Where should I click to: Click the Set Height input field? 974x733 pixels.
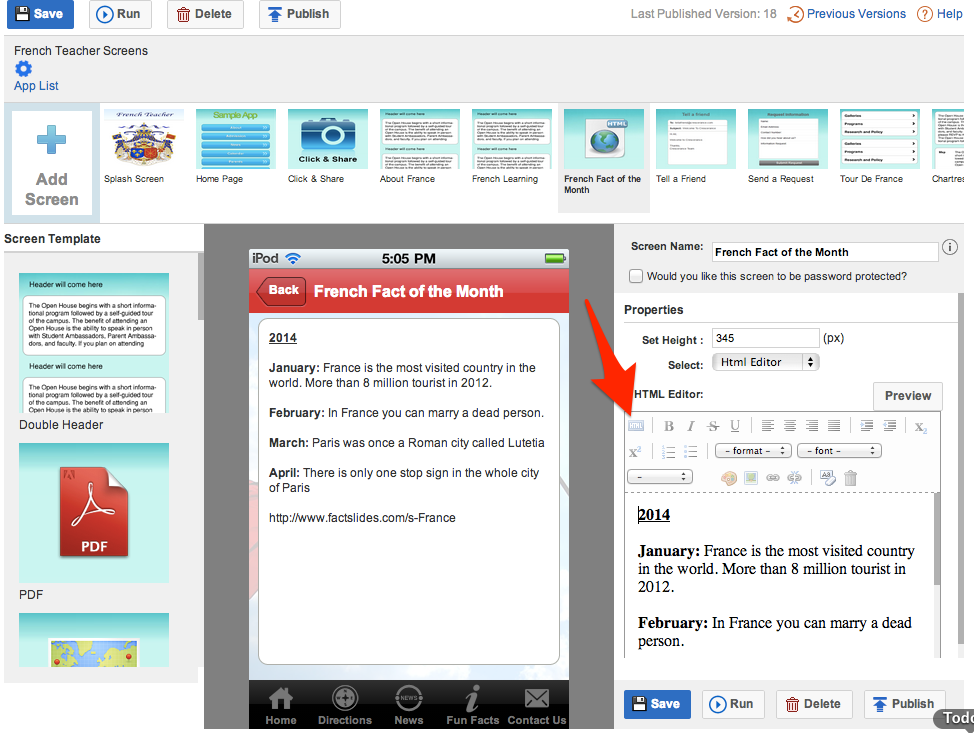(x=765, y=338)
